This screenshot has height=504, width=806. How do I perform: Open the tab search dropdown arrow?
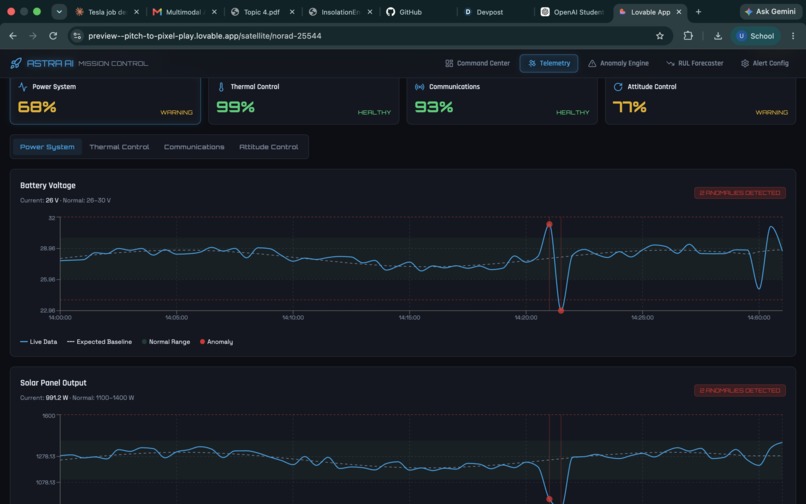(59, 12)
